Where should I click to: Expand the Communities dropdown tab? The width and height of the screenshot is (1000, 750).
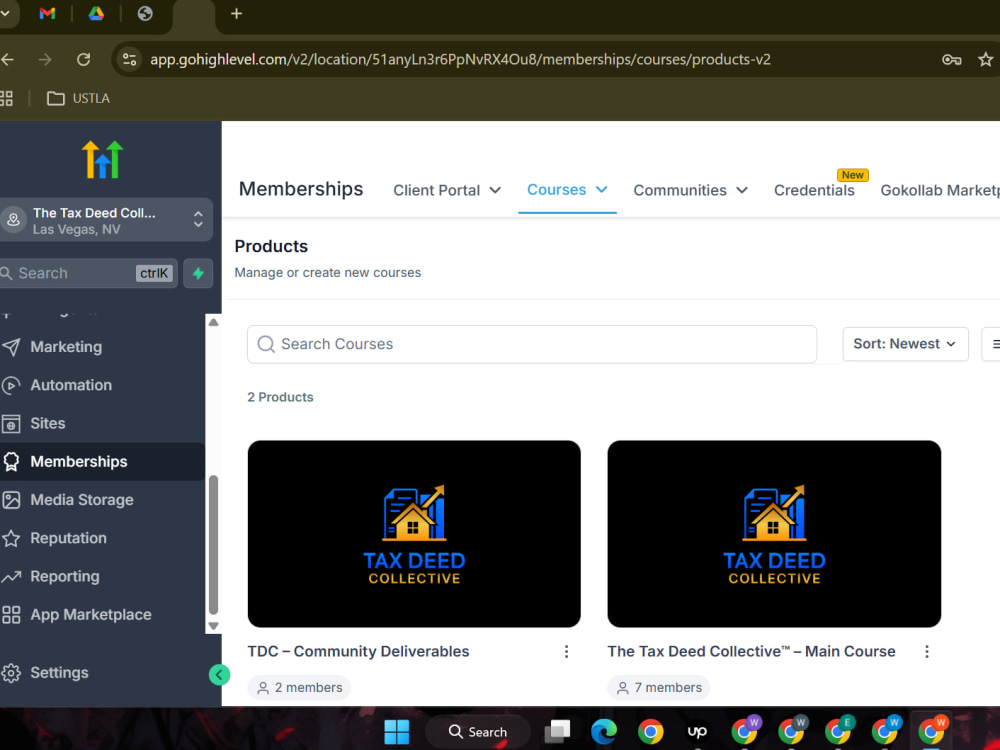(690, 190)
